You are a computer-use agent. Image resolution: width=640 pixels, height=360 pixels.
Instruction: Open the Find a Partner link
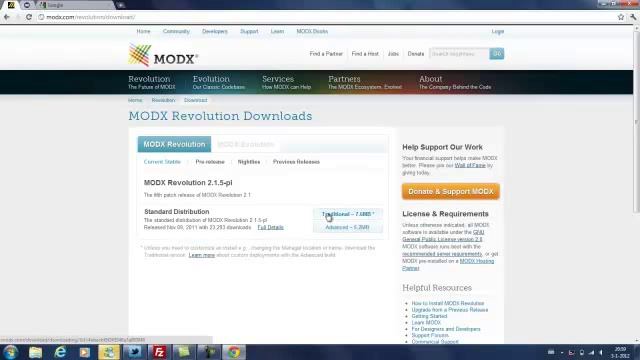click(x=326, y=54)
